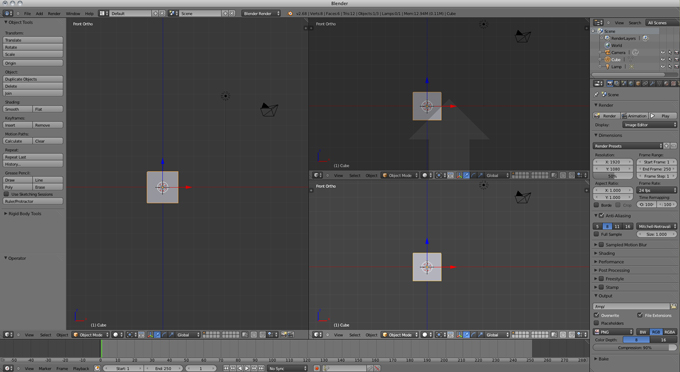Enable Sampled Motion Blur checkbox
The width and height of the screenshot is (680, 372).
click(x=602, y=245)
